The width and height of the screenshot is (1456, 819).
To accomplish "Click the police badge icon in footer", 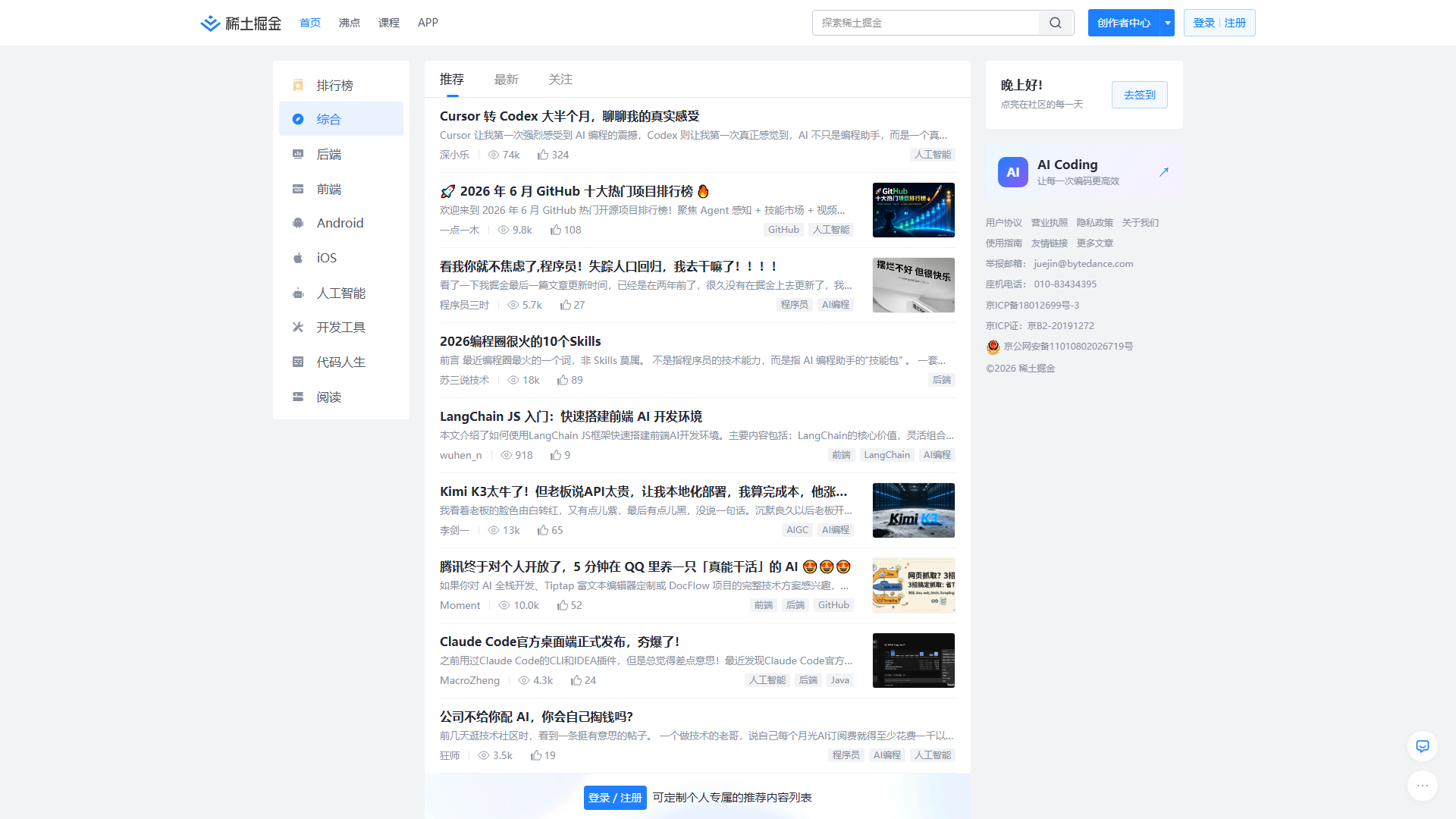I will coord(993,347).
